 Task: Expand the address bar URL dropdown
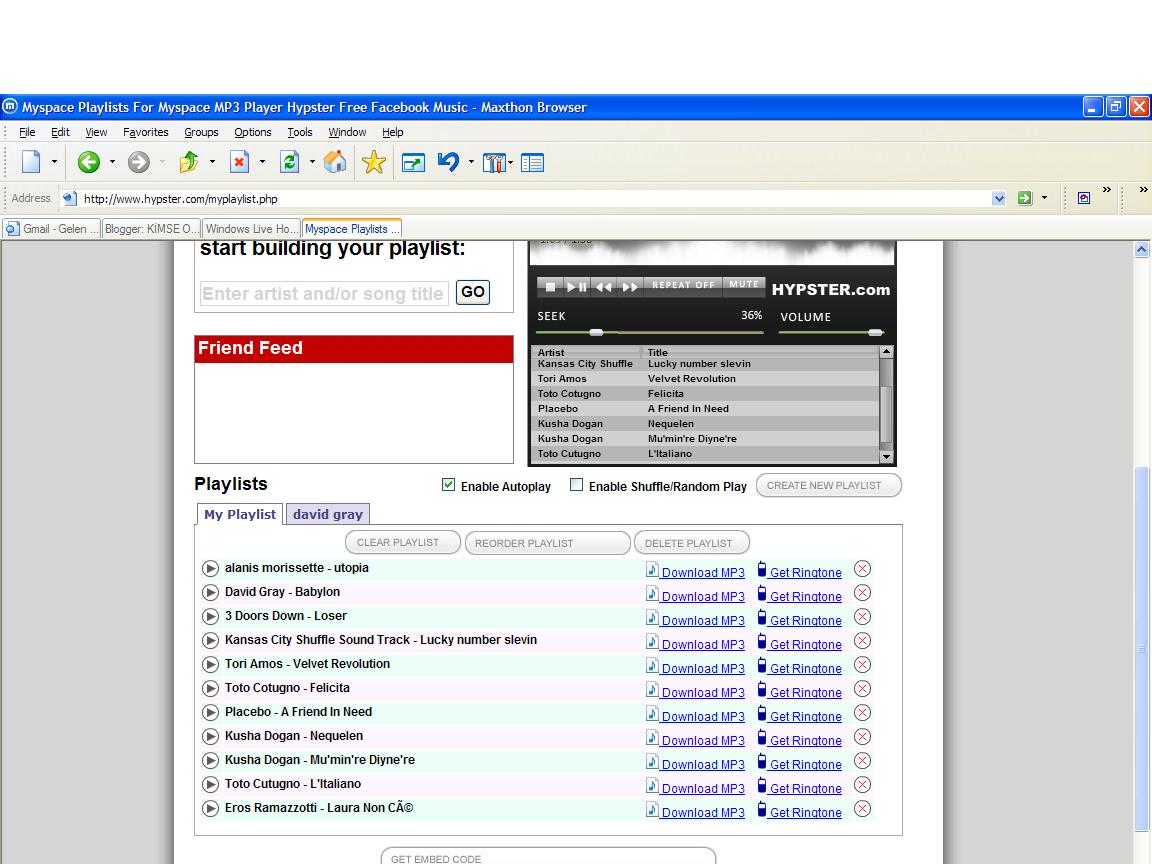click(x=998, y=198)
